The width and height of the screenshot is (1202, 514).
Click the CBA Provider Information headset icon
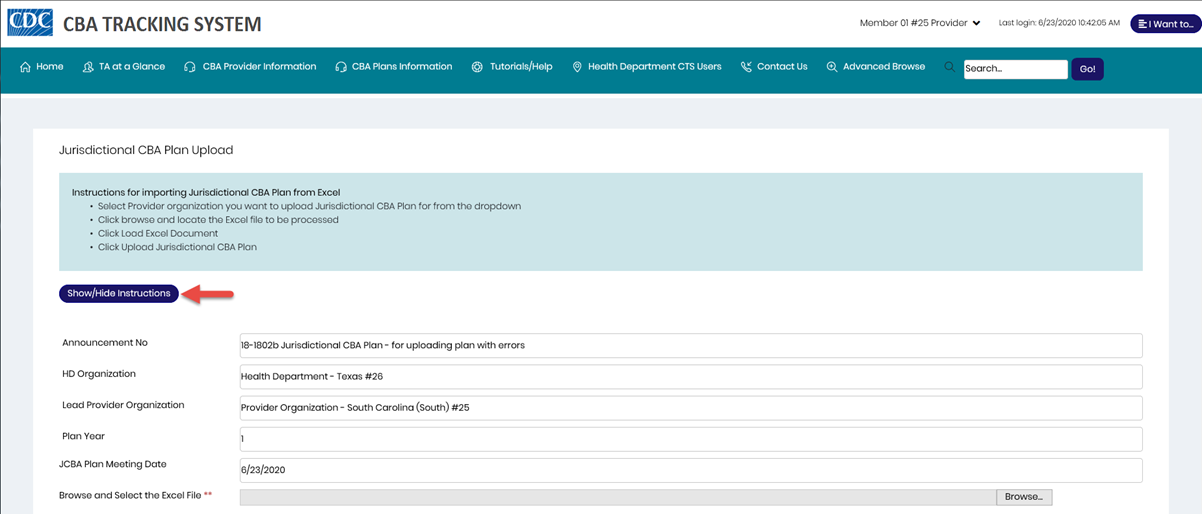click(190, 67)
